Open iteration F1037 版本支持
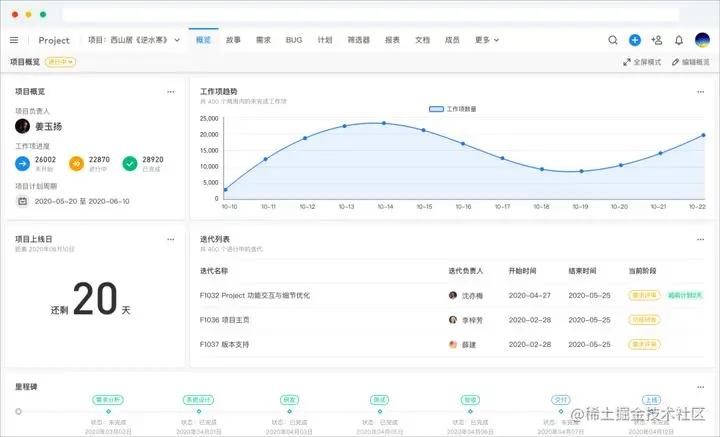 (224, 344)
